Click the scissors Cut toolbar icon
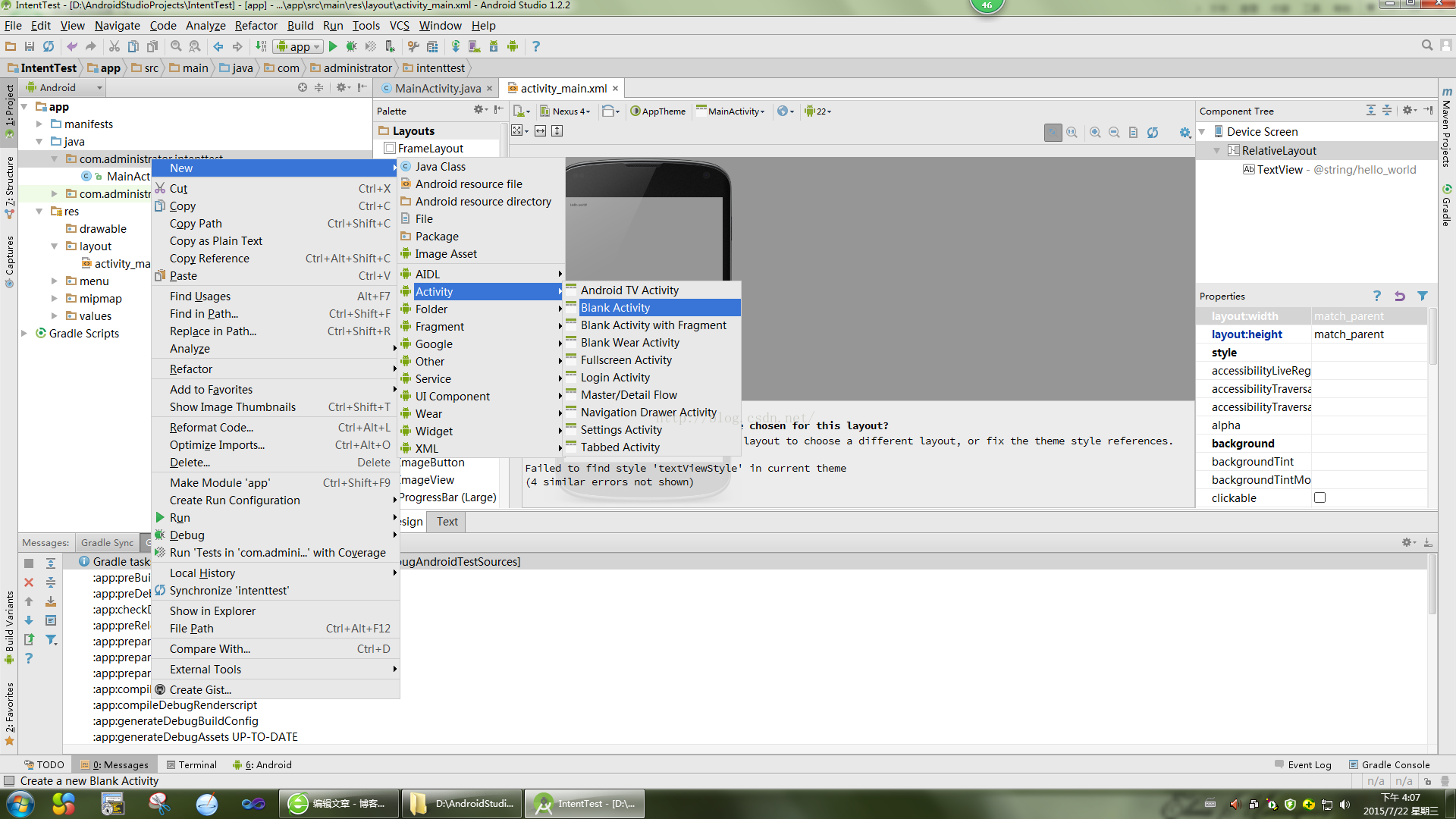This screenshot has height=819, width=1456. (115, 46)
